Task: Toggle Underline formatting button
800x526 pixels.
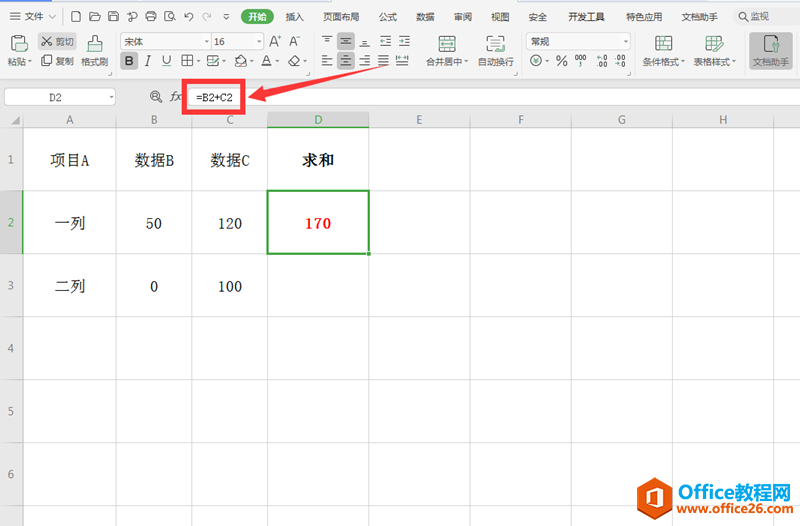Action: [166, 61]
